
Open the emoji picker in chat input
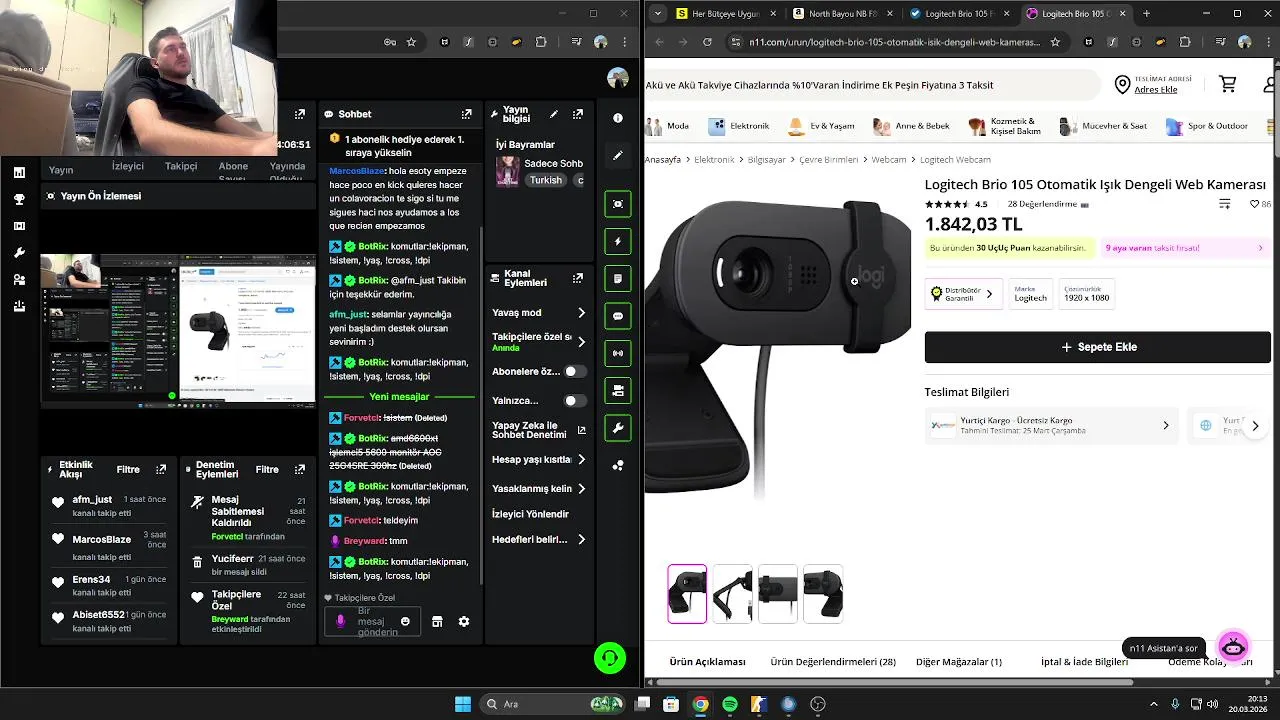click(405, 621)
